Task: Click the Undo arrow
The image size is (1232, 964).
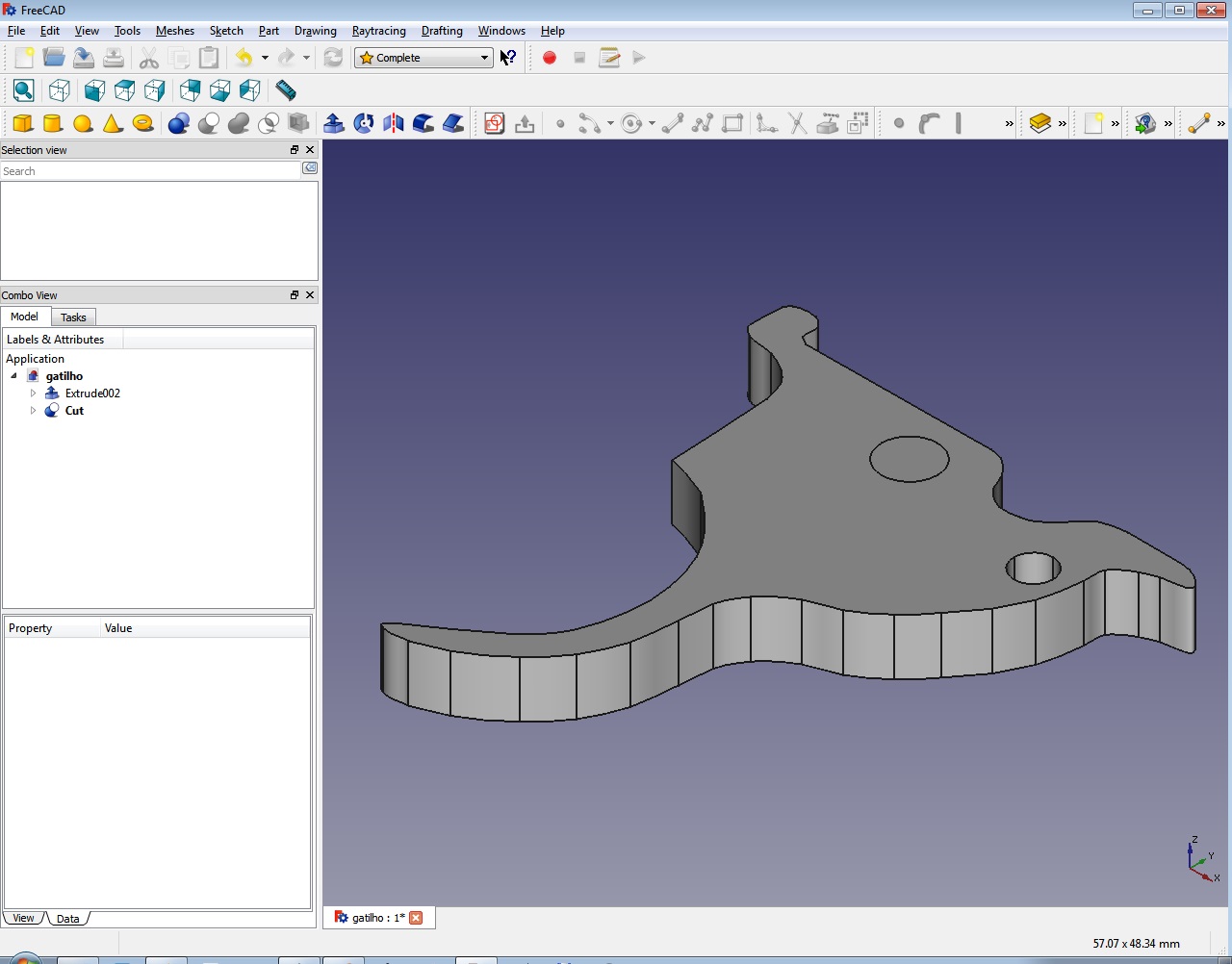Action: [244, 58]
